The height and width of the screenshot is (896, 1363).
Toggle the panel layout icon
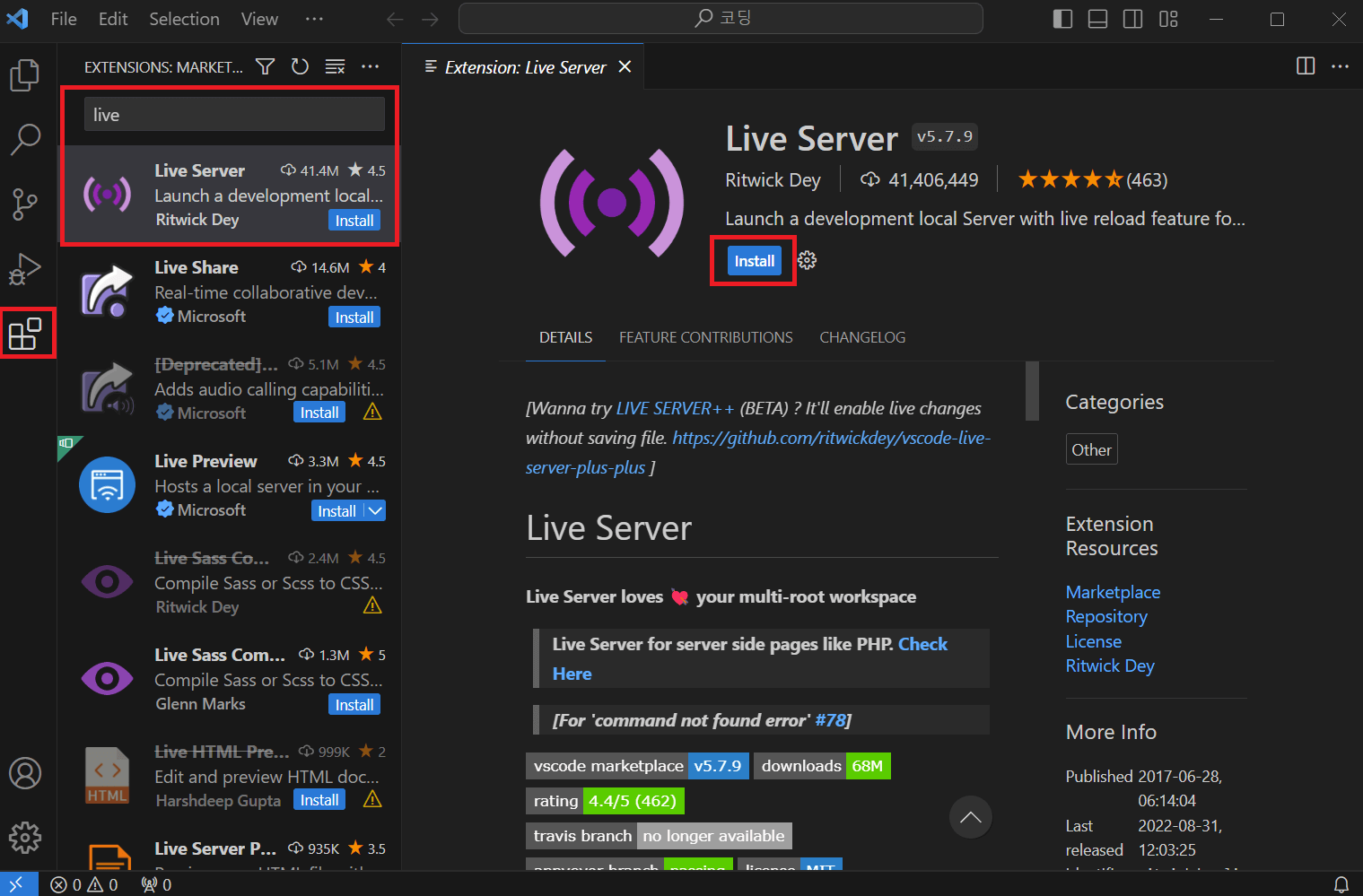[x=1097, y=19]
